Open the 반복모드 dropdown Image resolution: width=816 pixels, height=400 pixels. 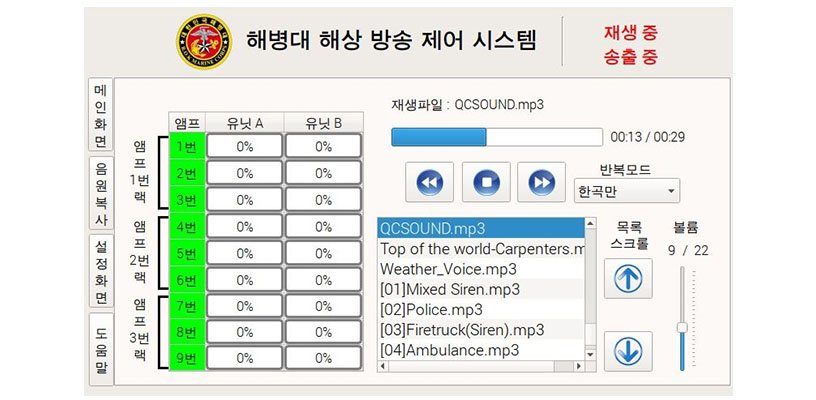[x=627, y=190]
